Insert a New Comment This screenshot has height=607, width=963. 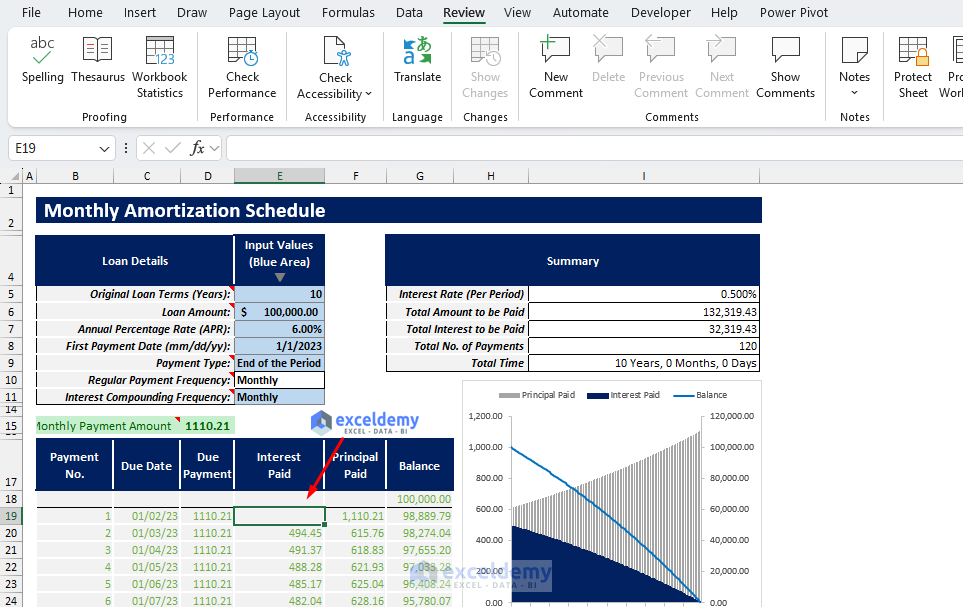coord(555,65)
